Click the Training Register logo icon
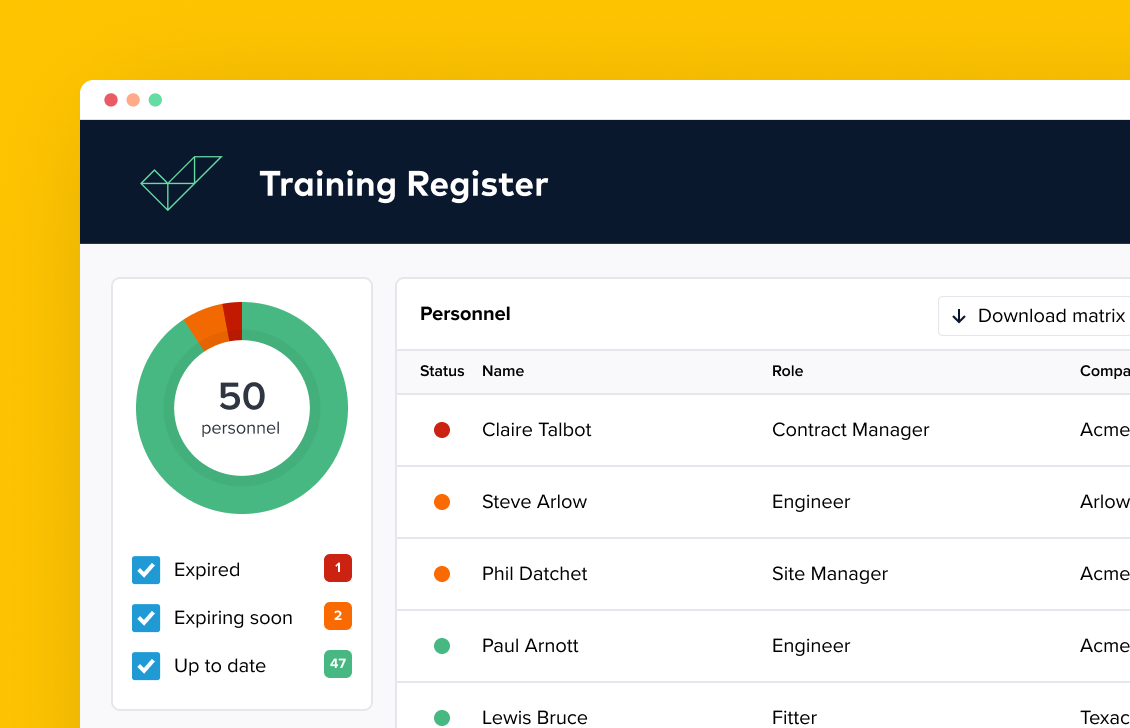 tap(180, 182)
